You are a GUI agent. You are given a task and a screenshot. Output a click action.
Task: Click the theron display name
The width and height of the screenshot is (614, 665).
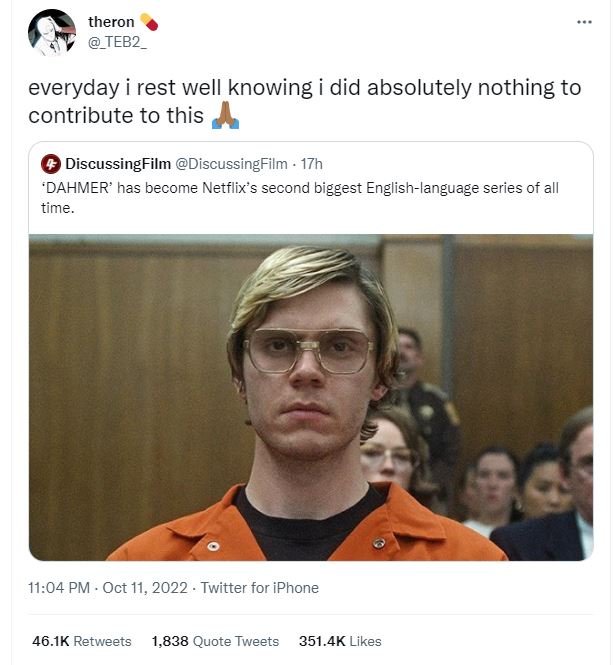point(111,22)
